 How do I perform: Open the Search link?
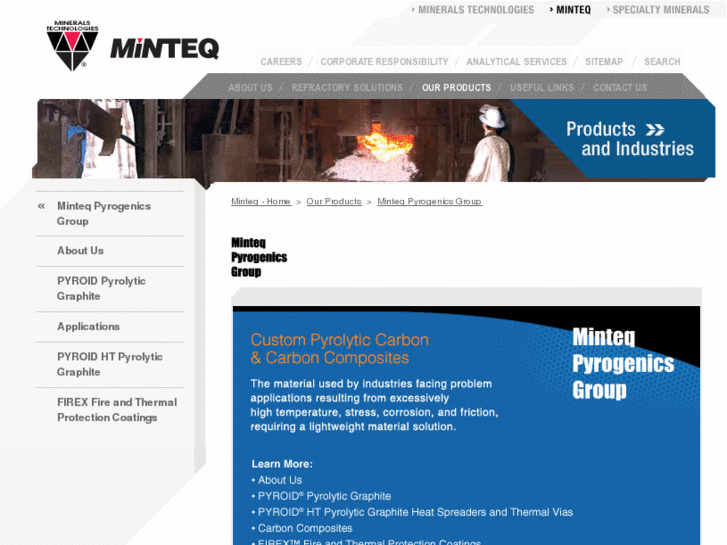662,62
